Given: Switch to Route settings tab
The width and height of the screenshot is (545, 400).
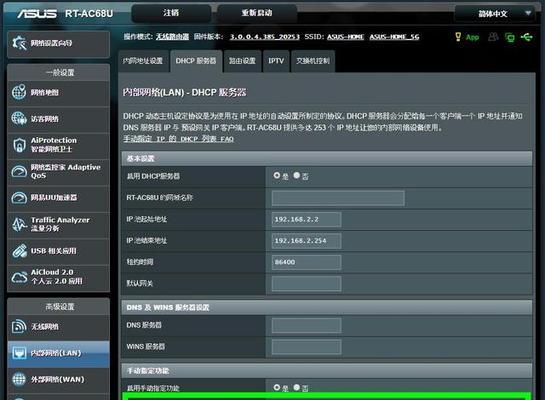Looking at the screenshot, I should [x=242, y=61].
